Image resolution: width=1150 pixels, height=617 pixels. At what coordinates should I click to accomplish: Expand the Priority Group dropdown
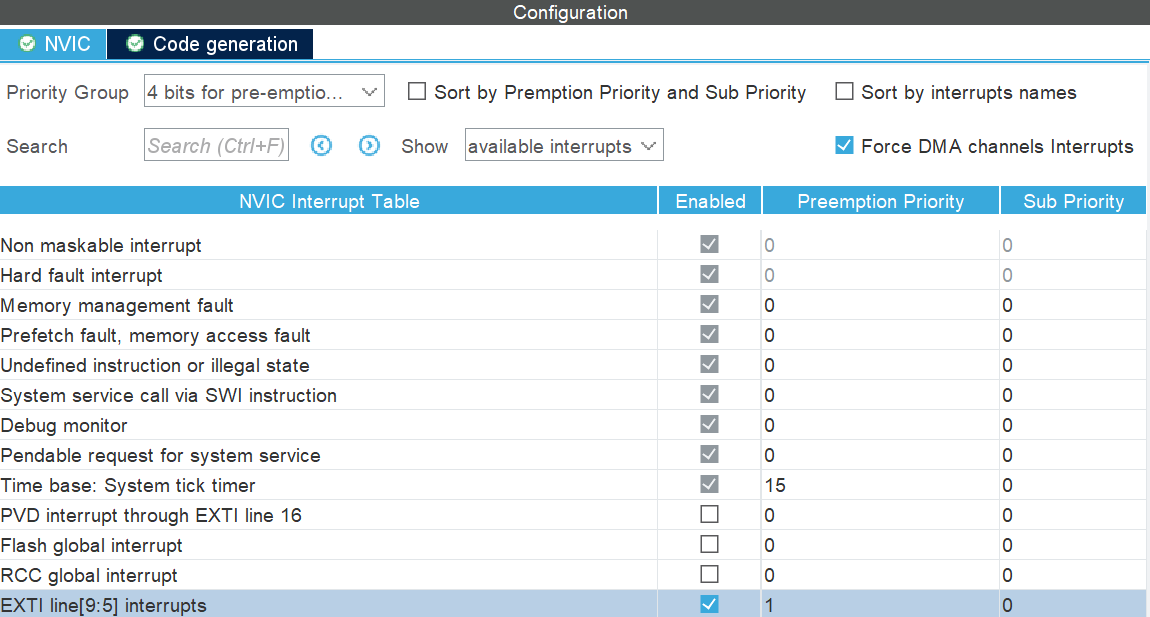(x=264, y=93)
